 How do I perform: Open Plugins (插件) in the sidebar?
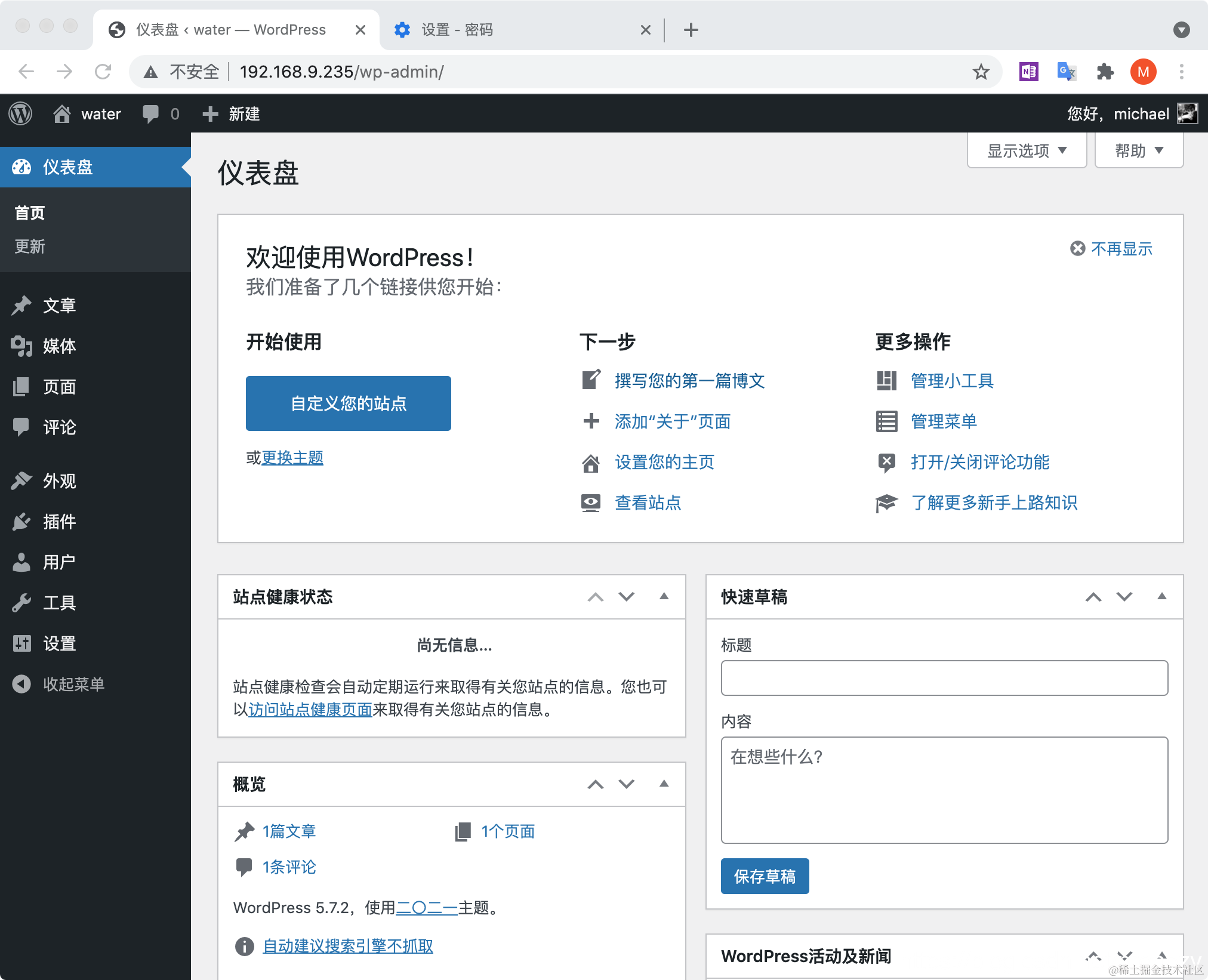58,522
